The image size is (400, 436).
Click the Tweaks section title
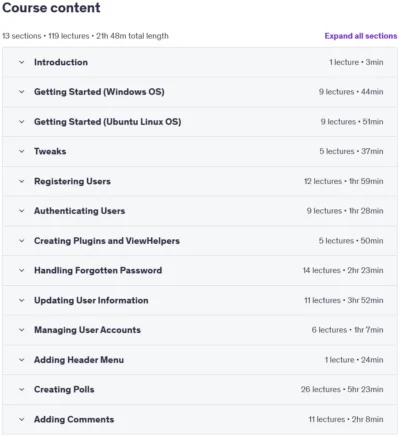click(x=50, y=151)
